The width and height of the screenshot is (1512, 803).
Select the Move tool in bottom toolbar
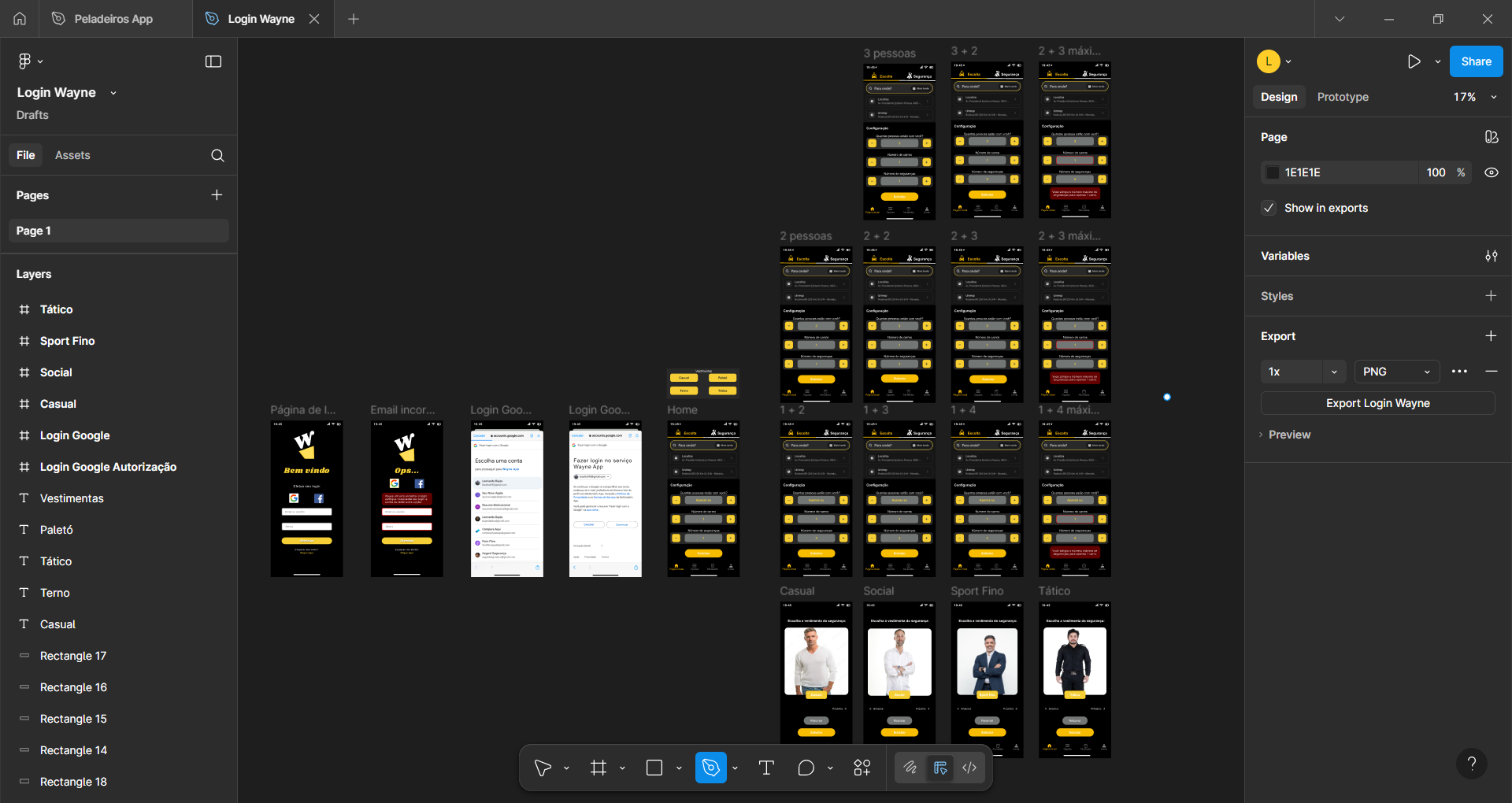(x=543, y=768)
